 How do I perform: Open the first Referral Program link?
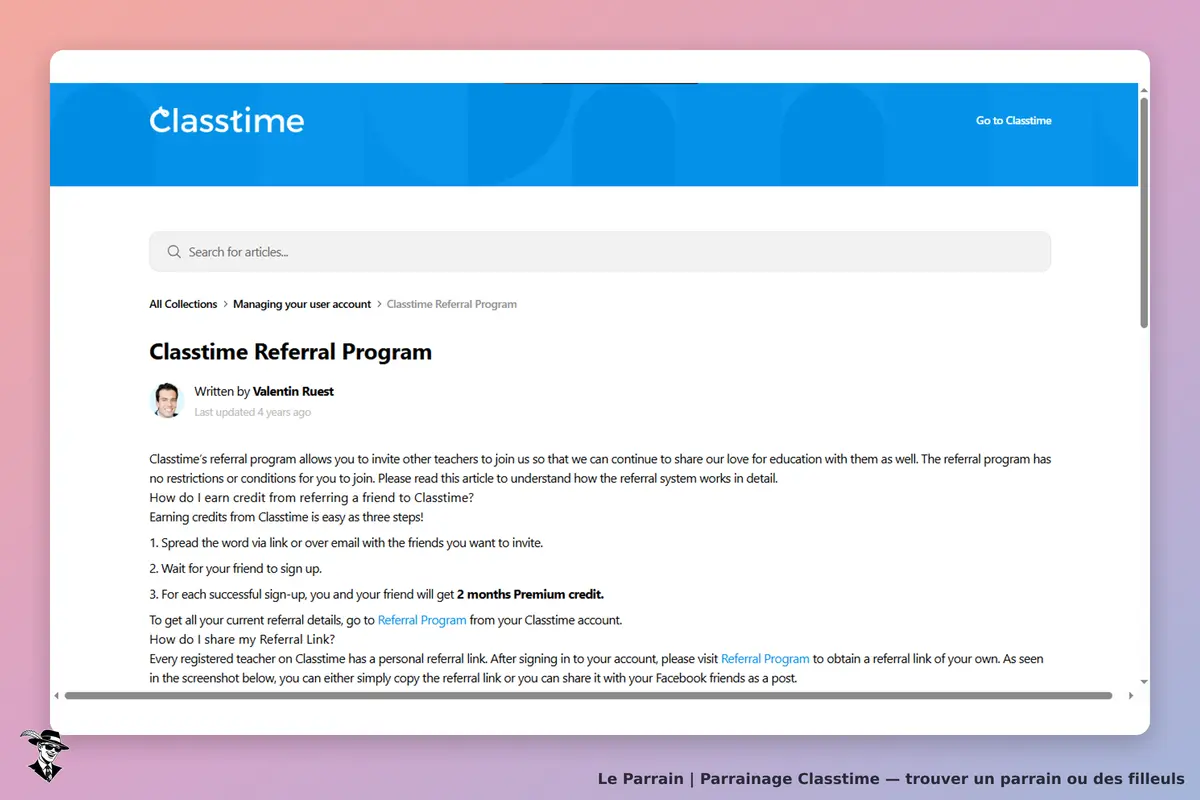pyautogui.click(x=422, y=620)
